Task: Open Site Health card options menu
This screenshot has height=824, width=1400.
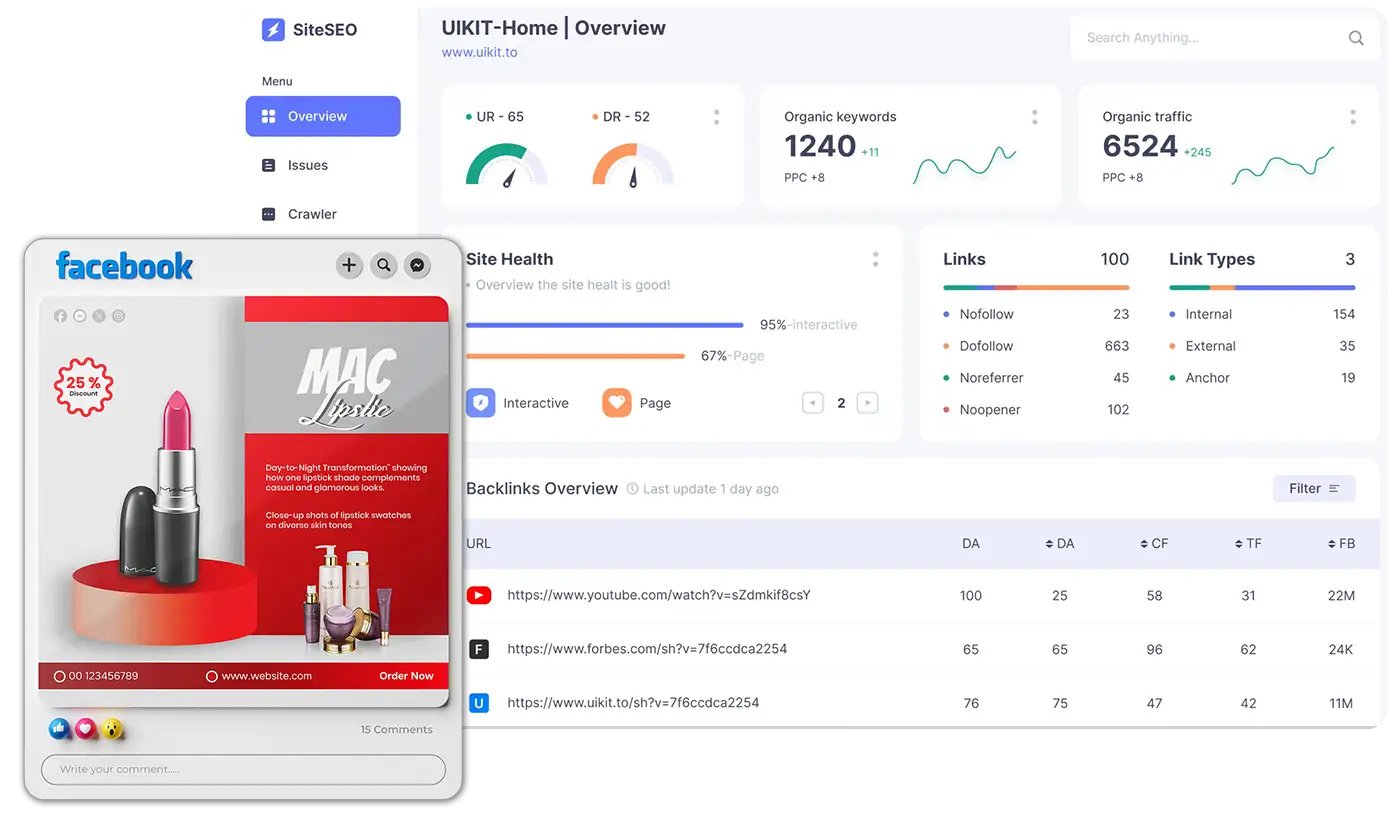Action: [x=875, y=259]
